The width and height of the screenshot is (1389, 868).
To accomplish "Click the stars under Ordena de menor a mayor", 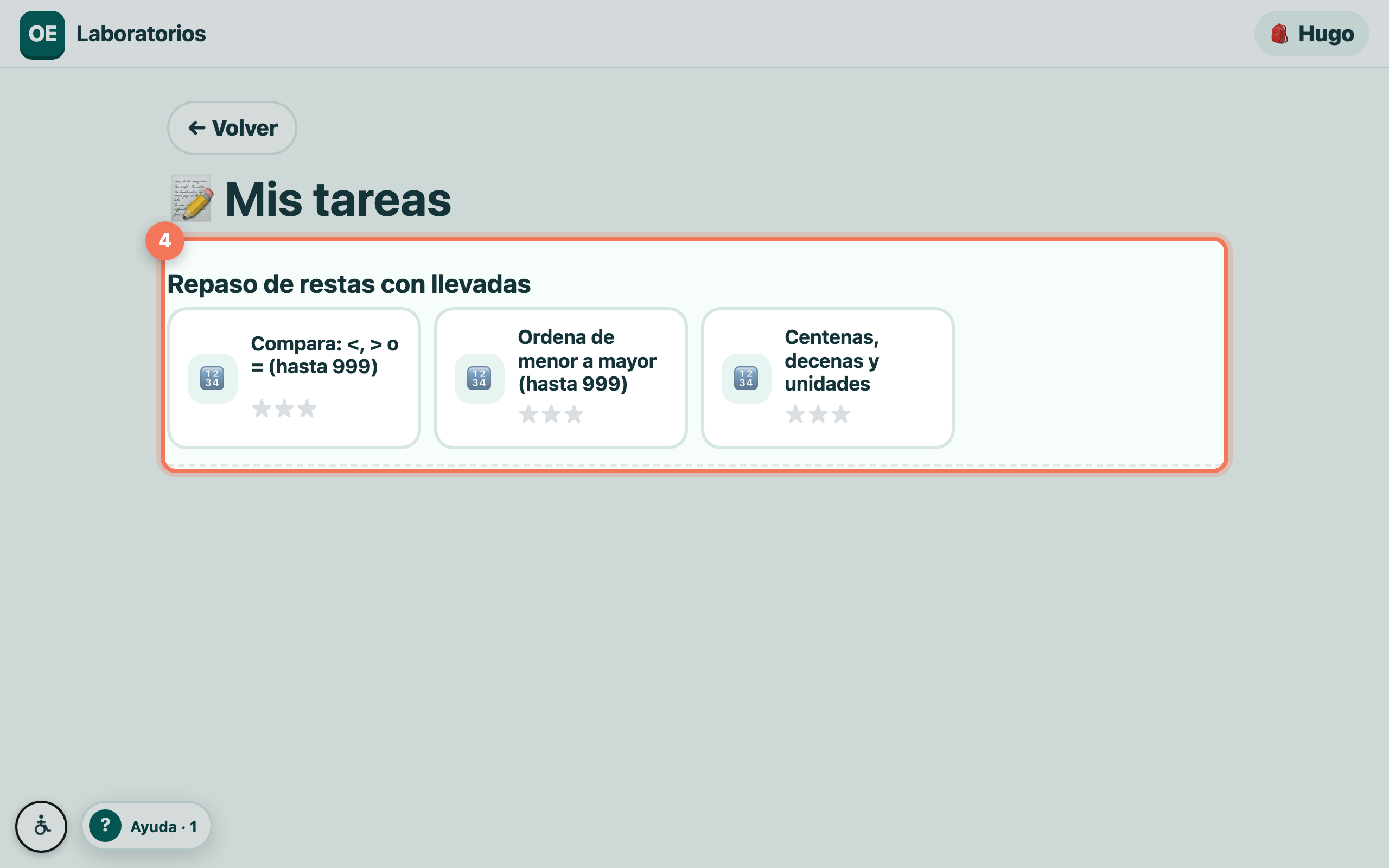I will [551, 414].
